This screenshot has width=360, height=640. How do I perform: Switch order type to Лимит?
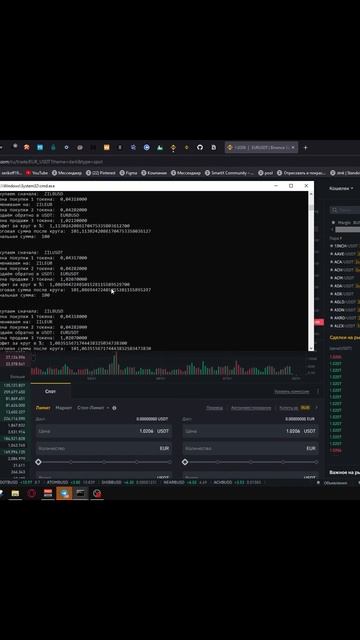pos(43,408)
